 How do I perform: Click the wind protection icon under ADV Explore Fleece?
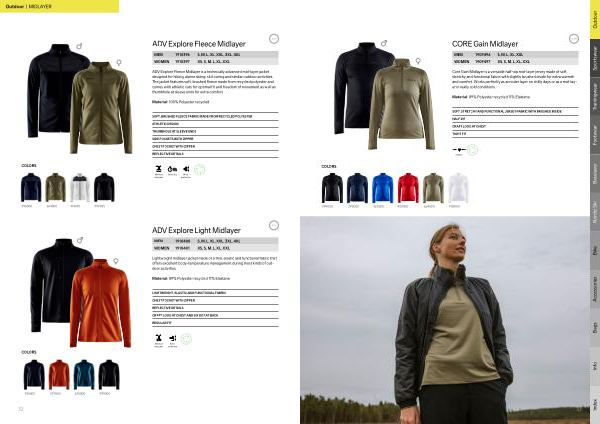coord(186,169)
